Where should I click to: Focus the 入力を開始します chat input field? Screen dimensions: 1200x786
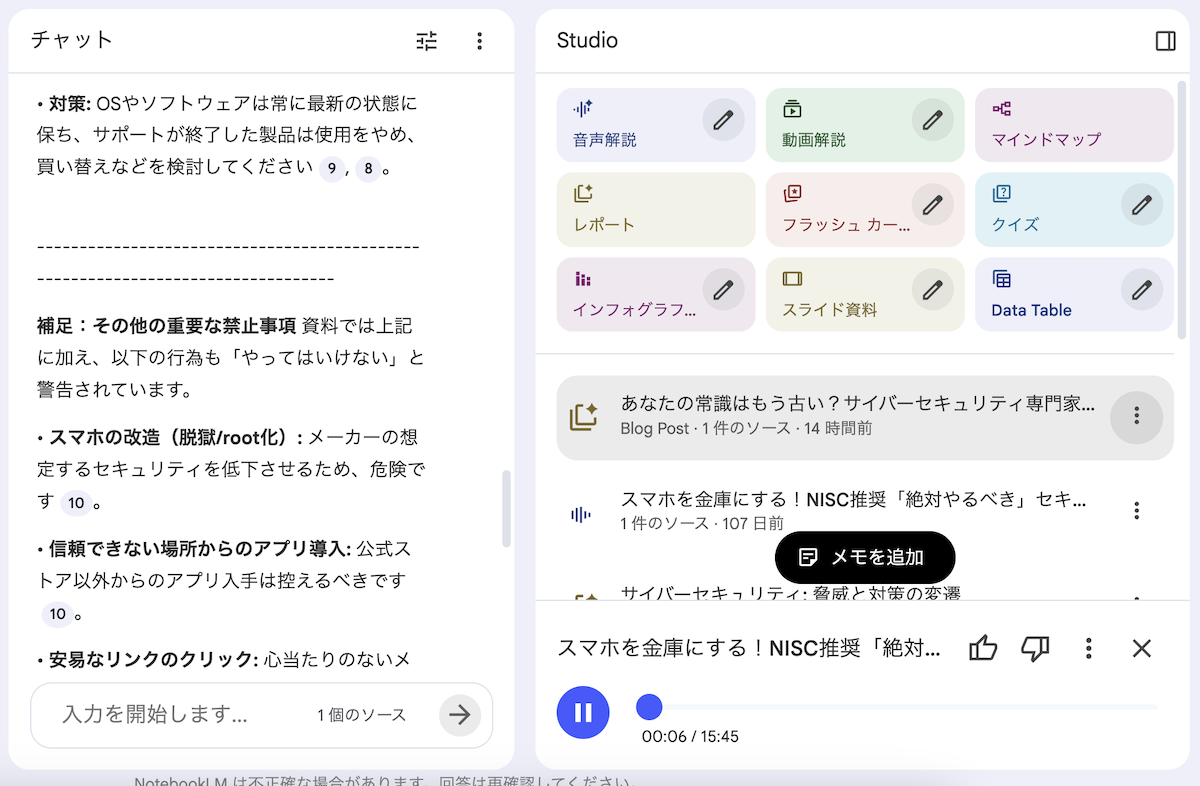(x=180, y=715)
